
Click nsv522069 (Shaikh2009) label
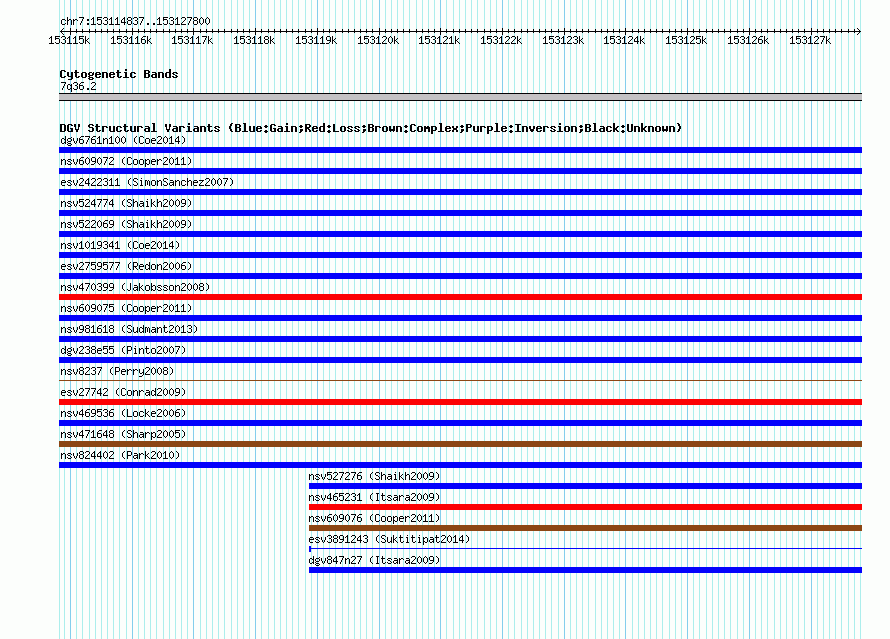tap(126, 224)
